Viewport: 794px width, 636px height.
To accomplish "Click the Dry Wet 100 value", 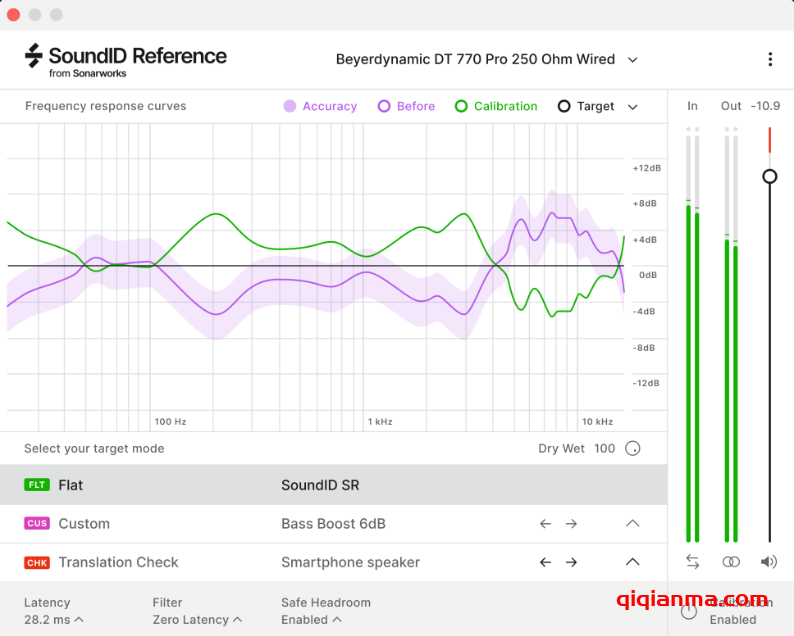I will click(x=604, y=449).
